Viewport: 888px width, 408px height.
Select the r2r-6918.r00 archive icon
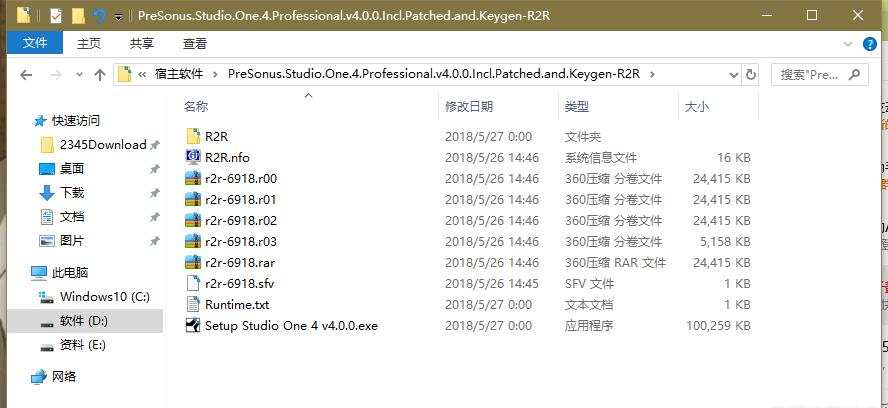coord(193,178)
